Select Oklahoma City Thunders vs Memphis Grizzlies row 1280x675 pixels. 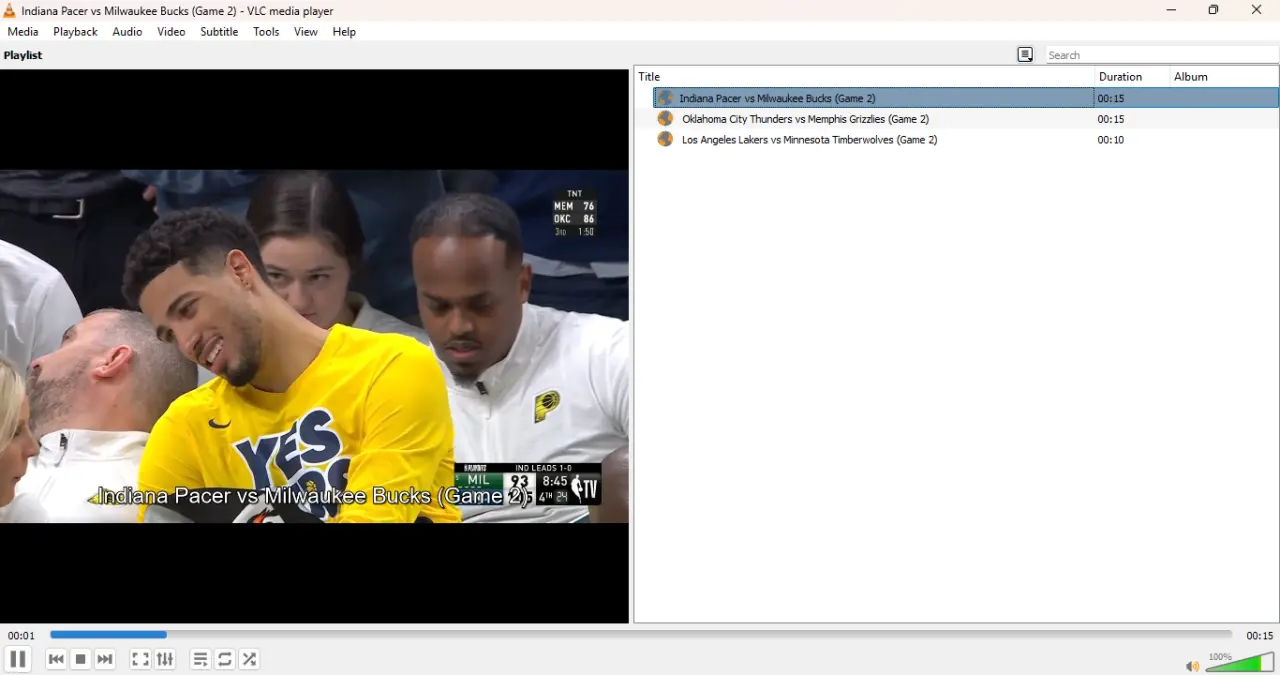[966, 119]
